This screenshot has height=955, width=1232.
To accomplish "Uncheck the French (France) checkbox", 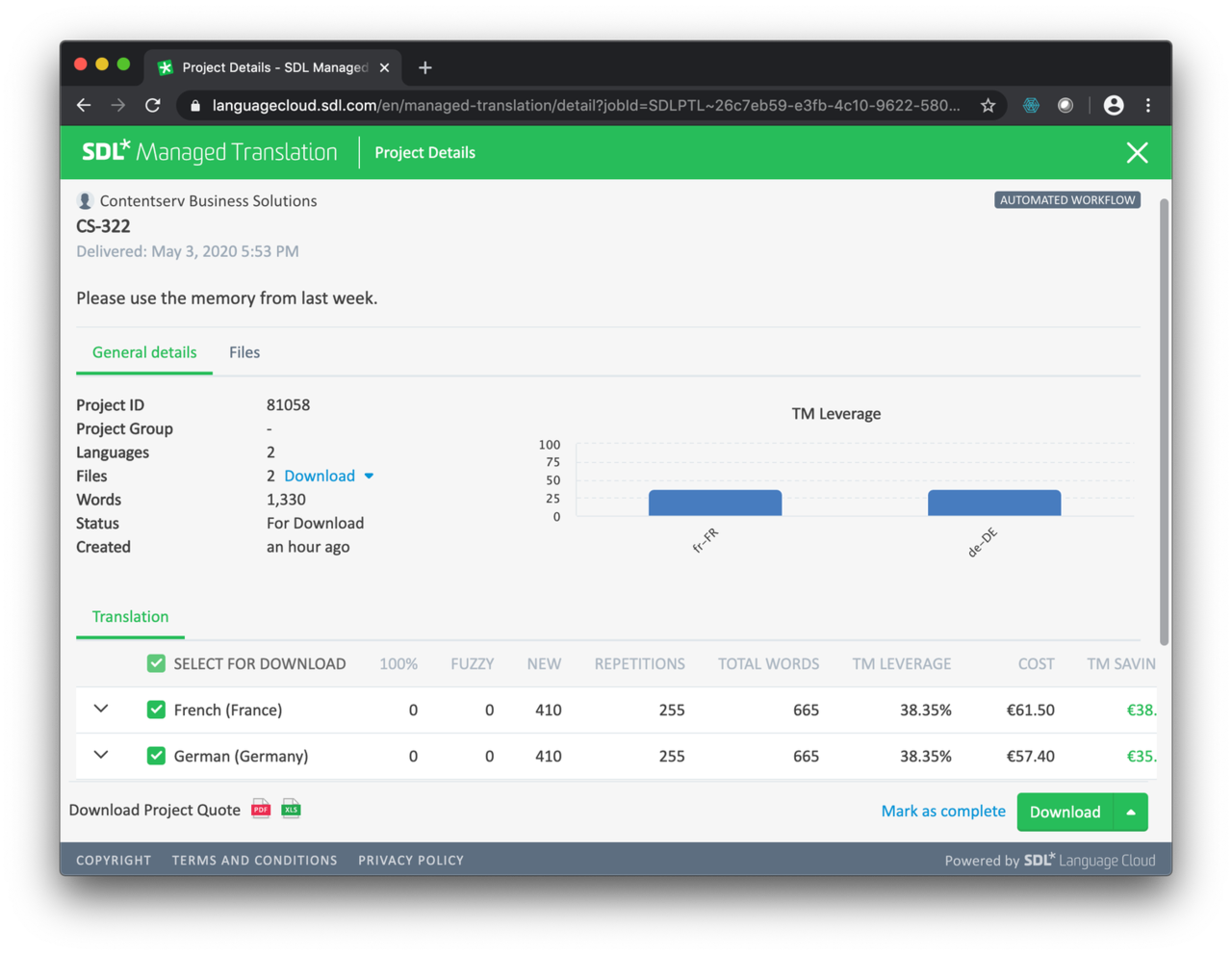I will (156, 710).
